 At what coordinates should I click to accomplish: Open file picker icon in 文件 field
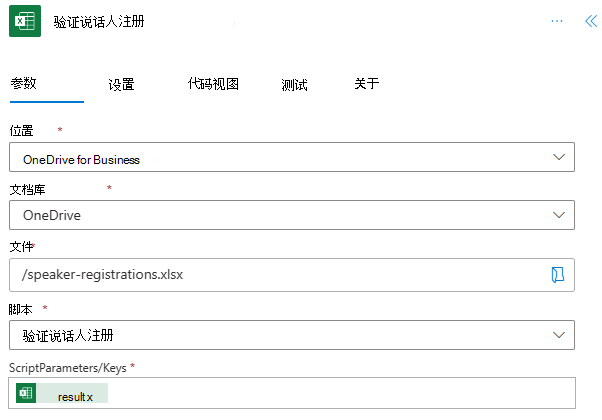click(x=557, y=275)
